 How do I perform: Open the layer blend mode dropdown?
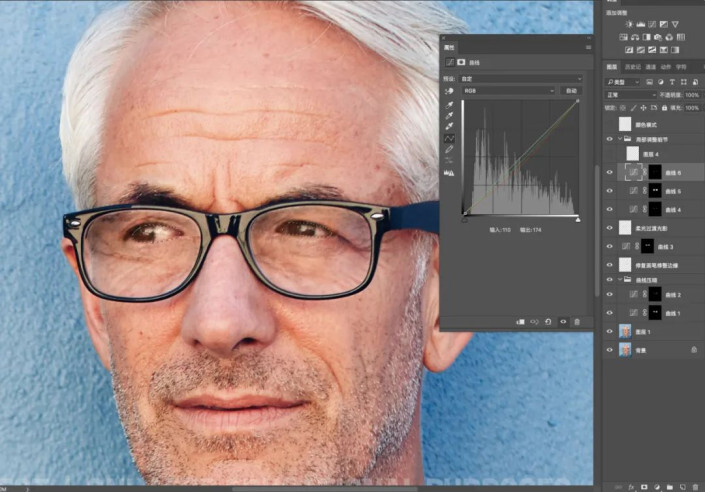point(632,95)
